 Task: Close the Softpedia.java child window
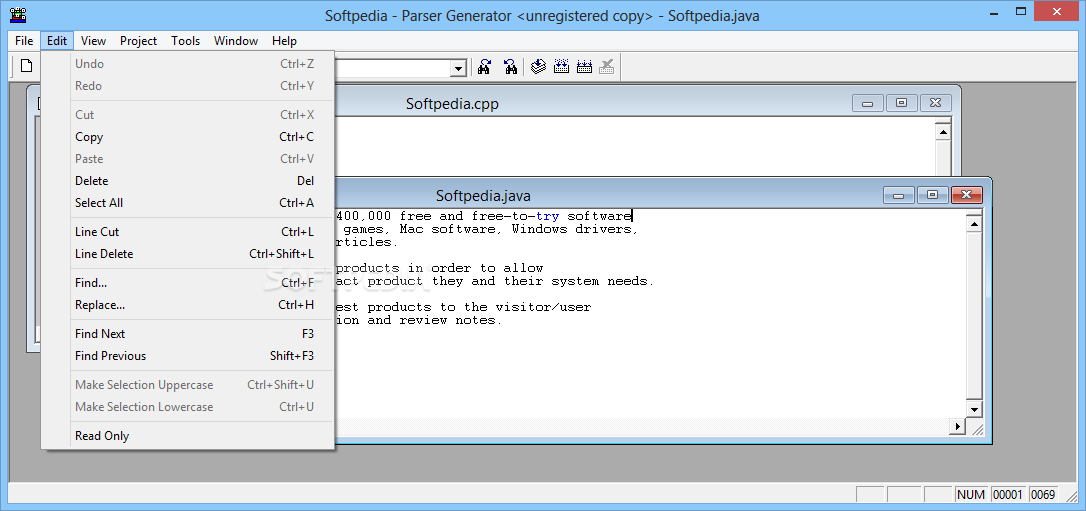coord(967,195)
